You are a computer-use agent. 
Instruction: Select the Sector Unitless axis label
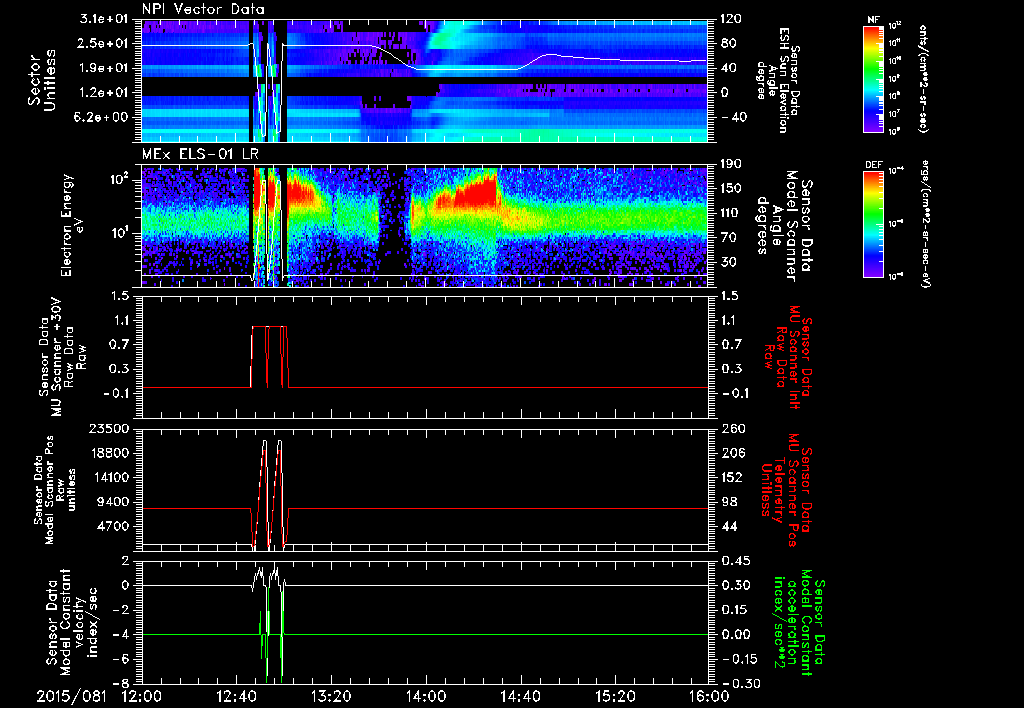(42, 80)
